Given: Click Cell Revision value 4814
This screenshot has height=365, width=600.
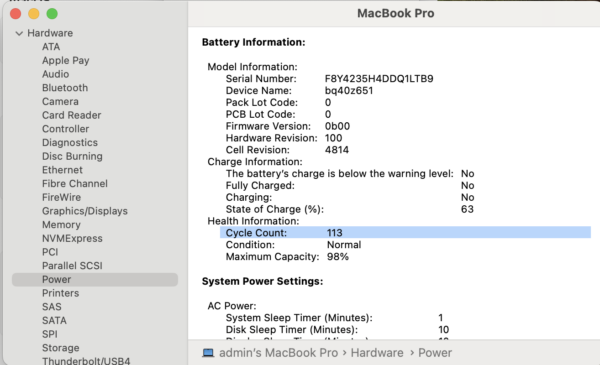Looking at the screenshot, I should click(x=337, y=150).
